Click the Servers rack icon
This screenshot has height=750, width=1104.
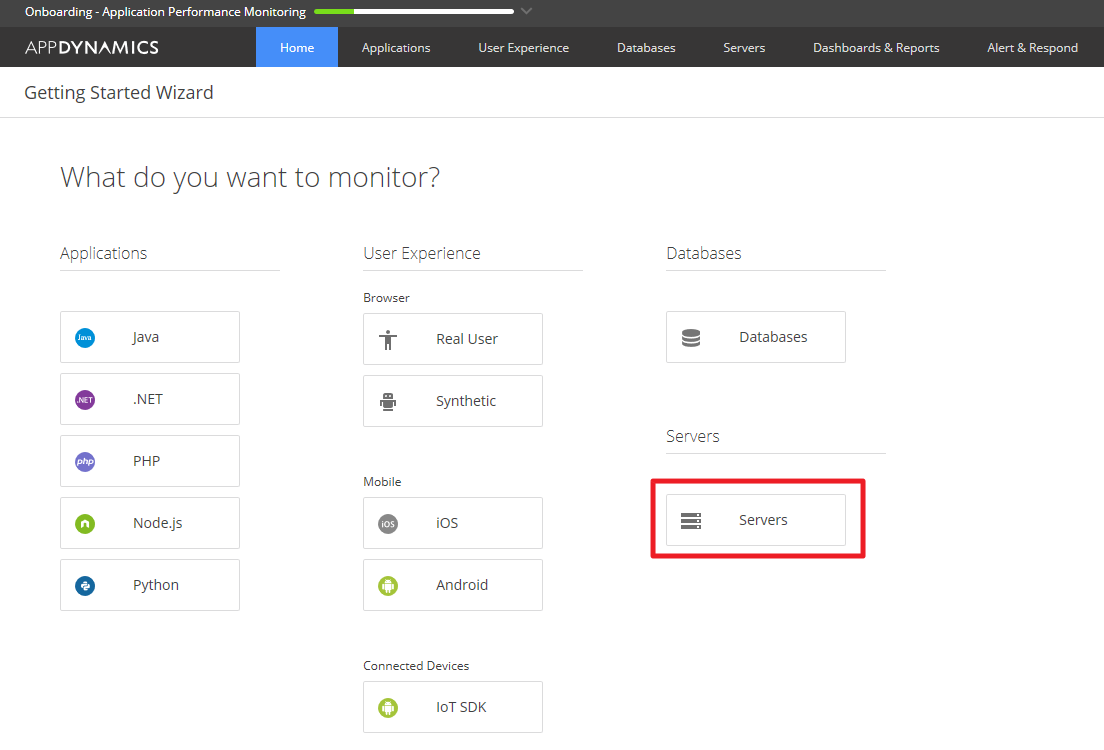coord(691,520)
